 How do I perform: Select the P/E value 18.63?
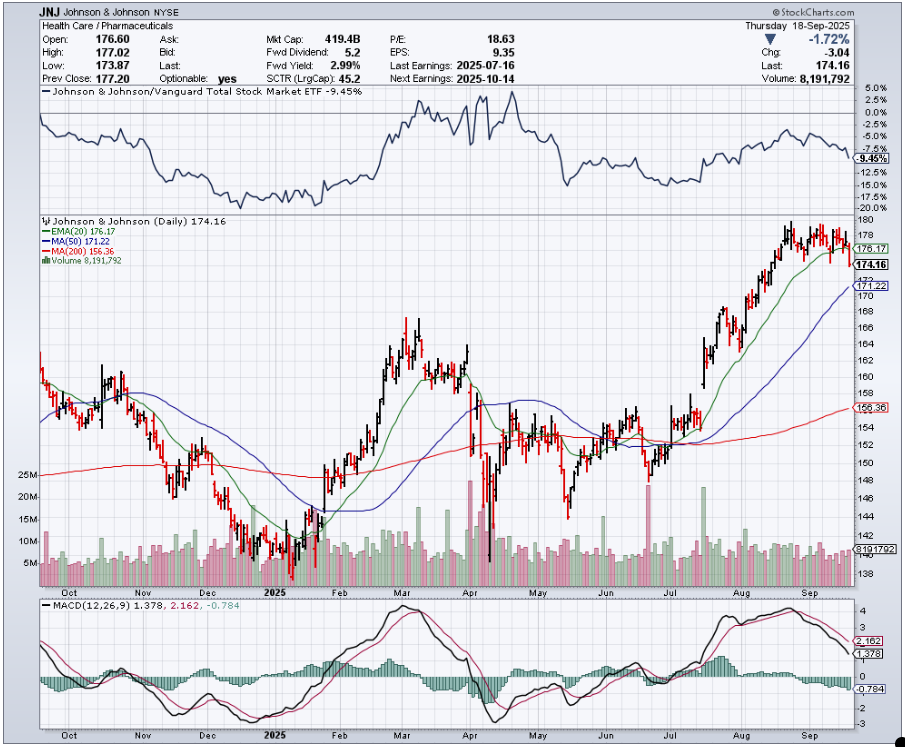[500, 39]
